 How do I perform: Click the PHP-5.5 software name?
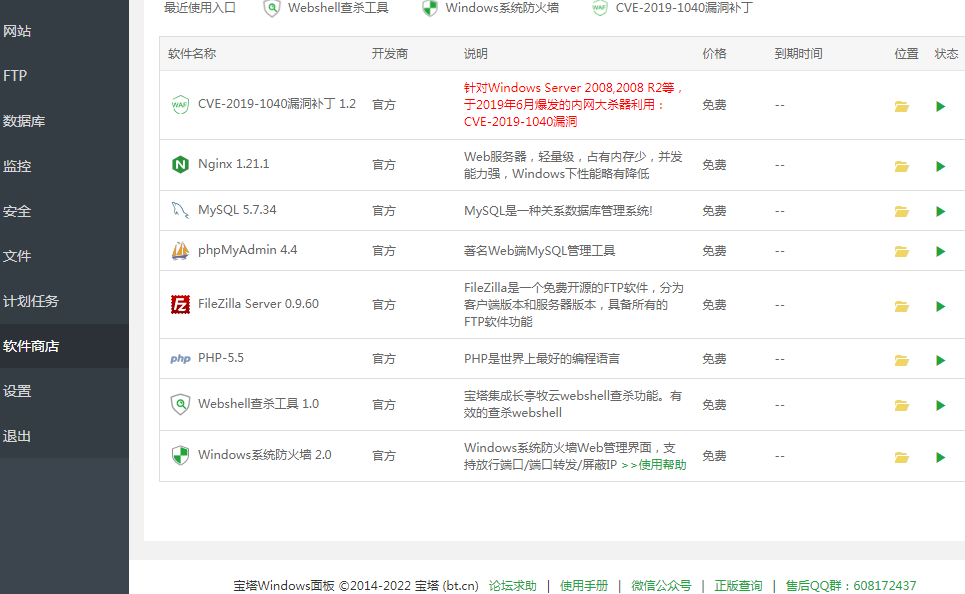221,358
